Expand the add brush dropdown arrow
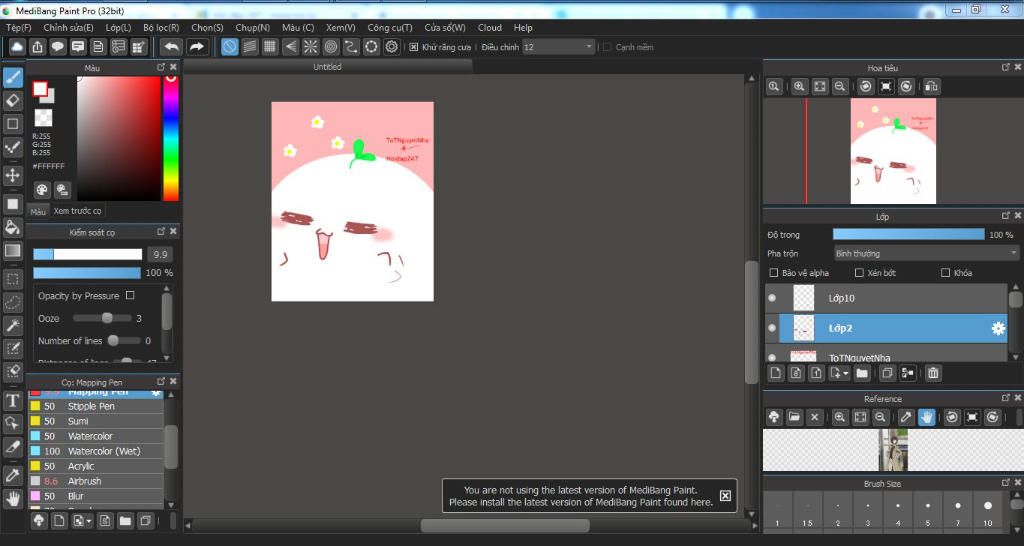 (x=89, y=521)
